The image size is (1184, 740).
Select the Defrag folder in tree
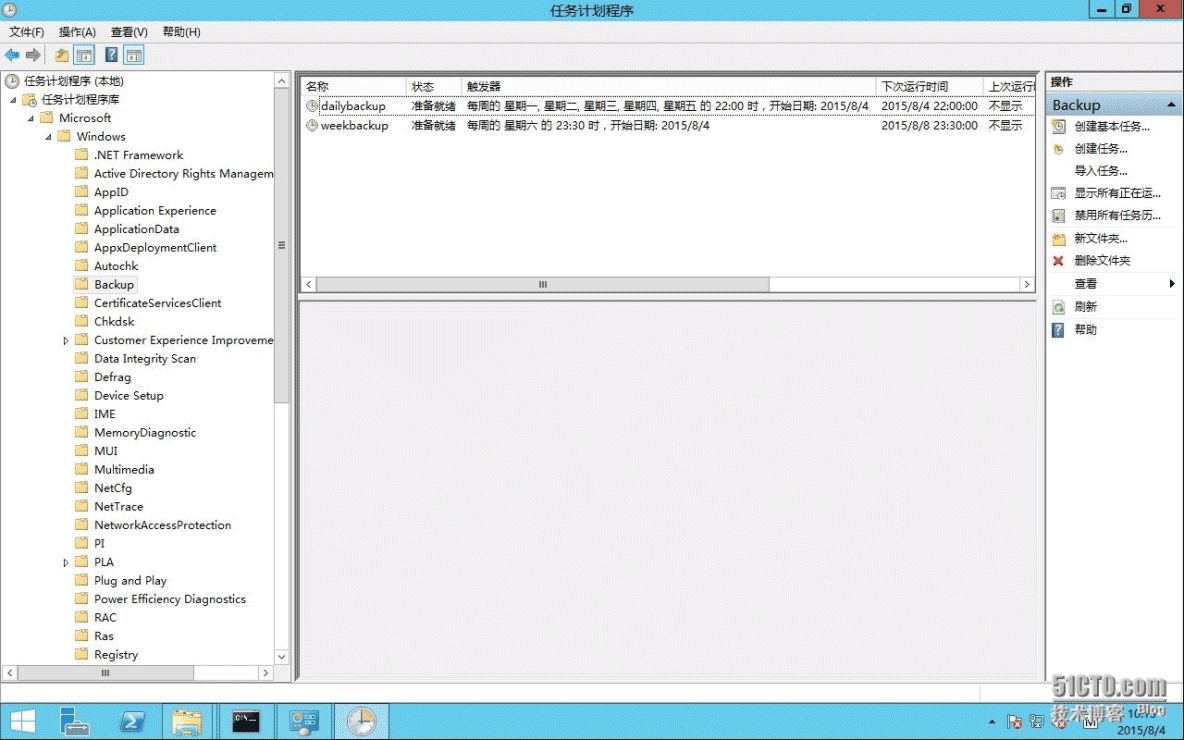(x=112, y=377)
